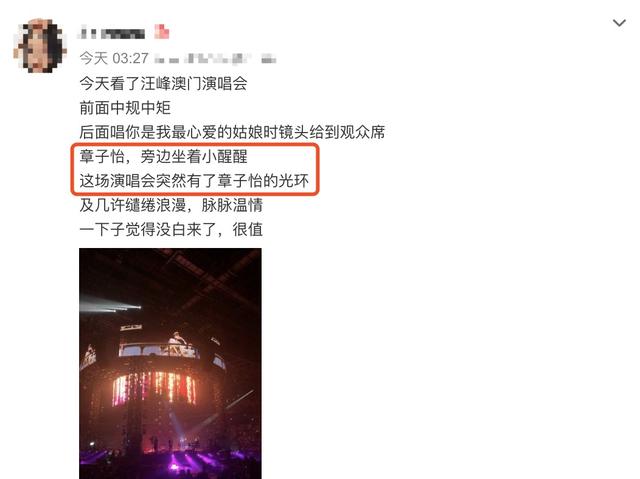640x479 pixels.
Task: Click the line starting with 后面唱你是我最心爱的姑娘
Action: click(232, 132)
